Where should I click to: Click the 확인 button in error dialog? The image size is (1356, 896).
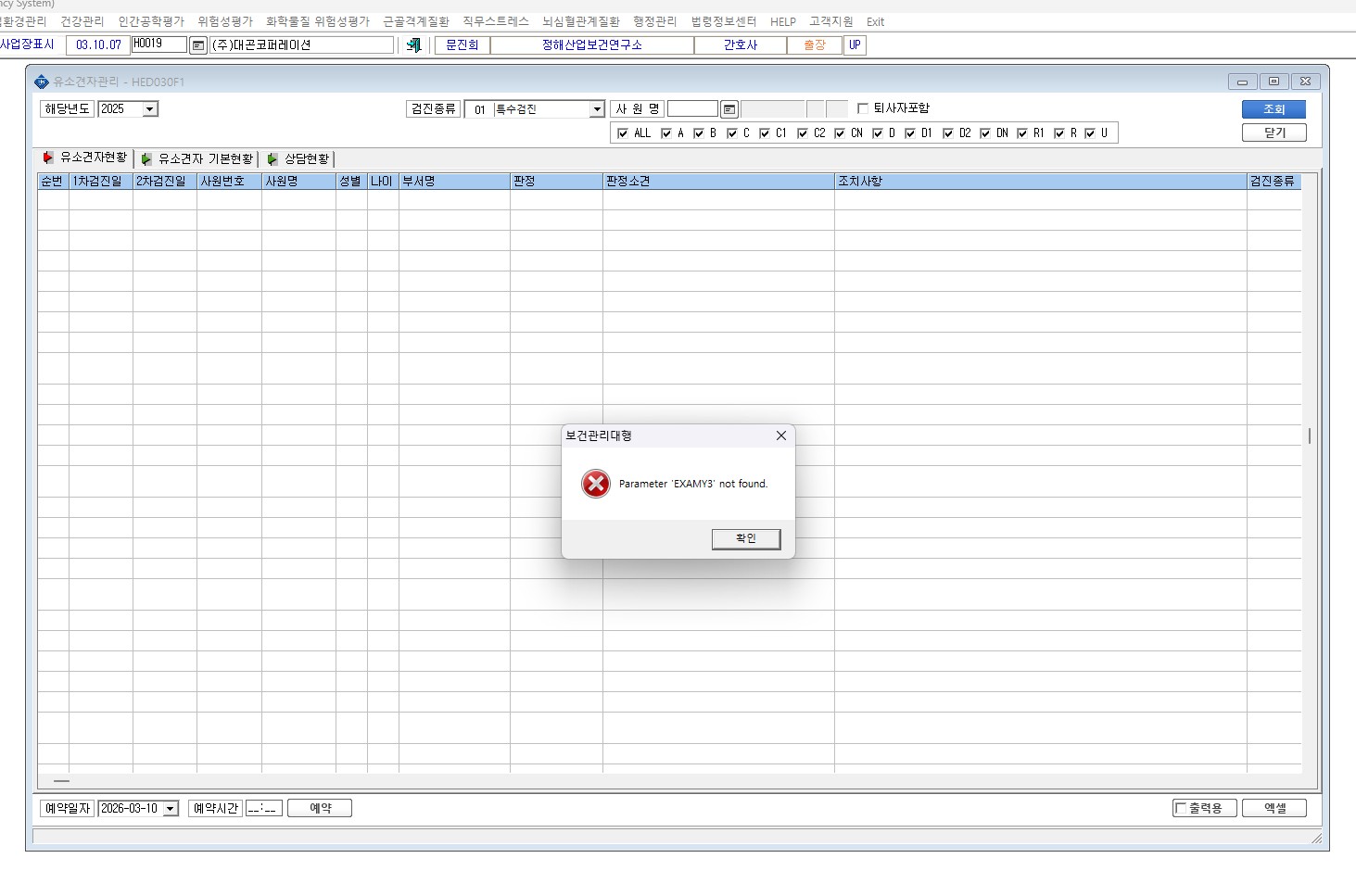pyautogui.click(x=746, y=539)
